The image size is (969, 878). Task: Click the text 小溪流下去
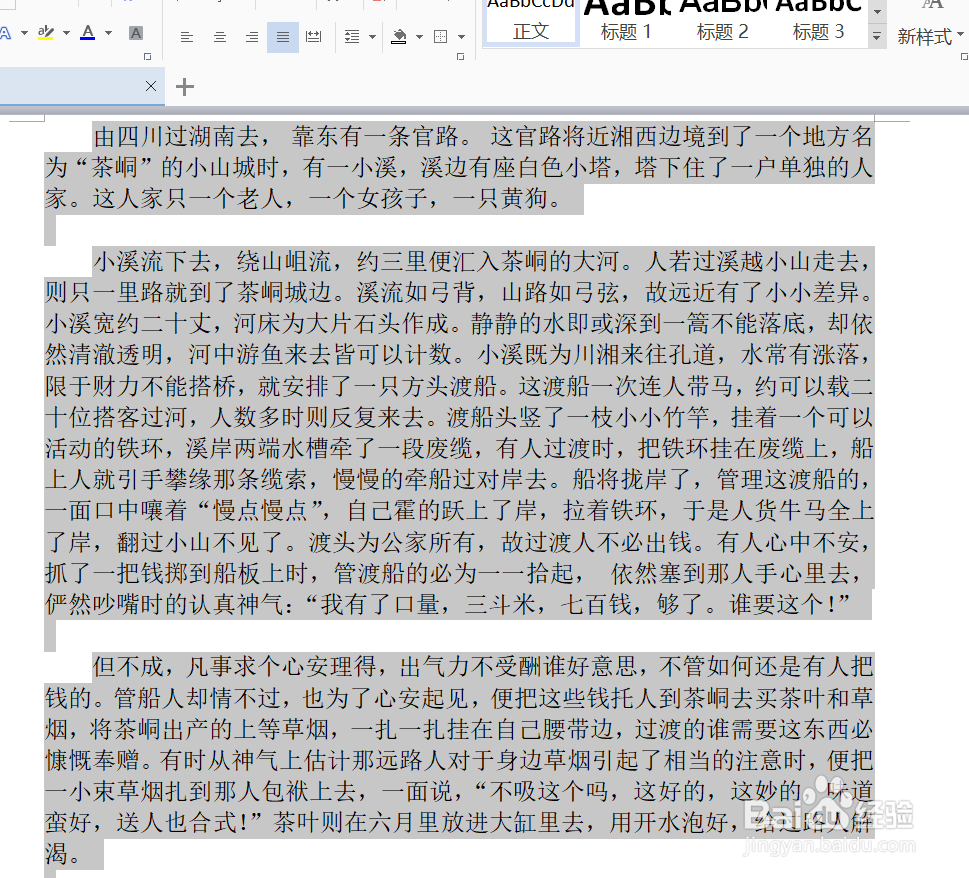tap(153, 262)
